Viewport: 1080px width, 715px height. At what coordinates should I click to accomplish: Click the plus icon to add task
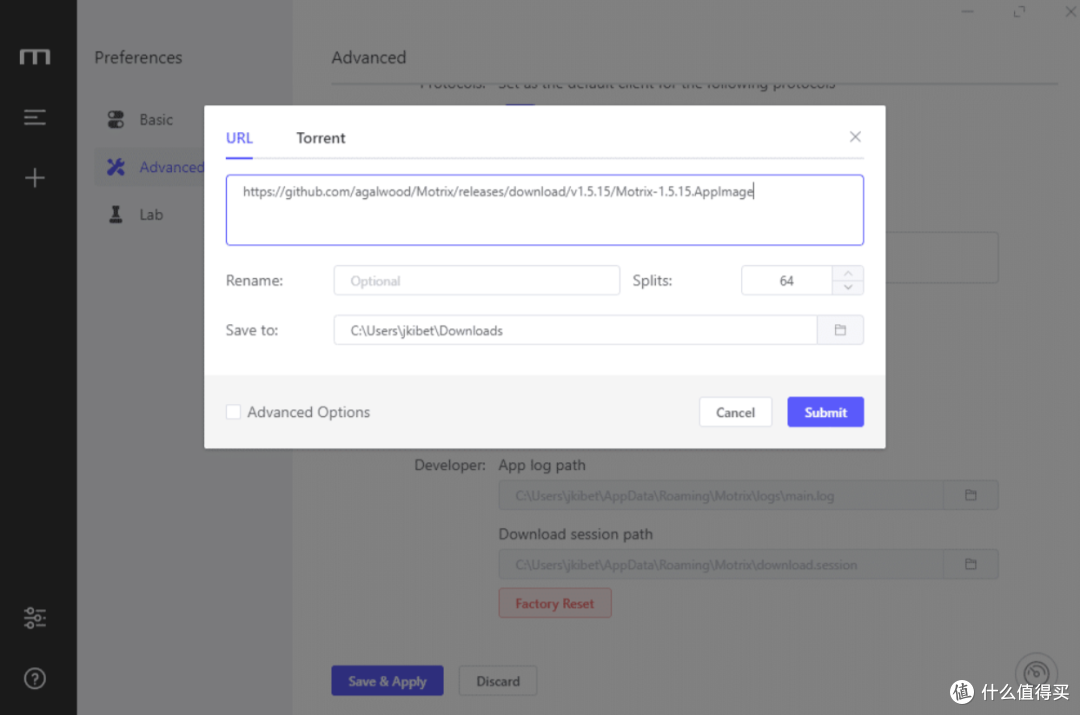pyautogui.click(x=34, y=178)
